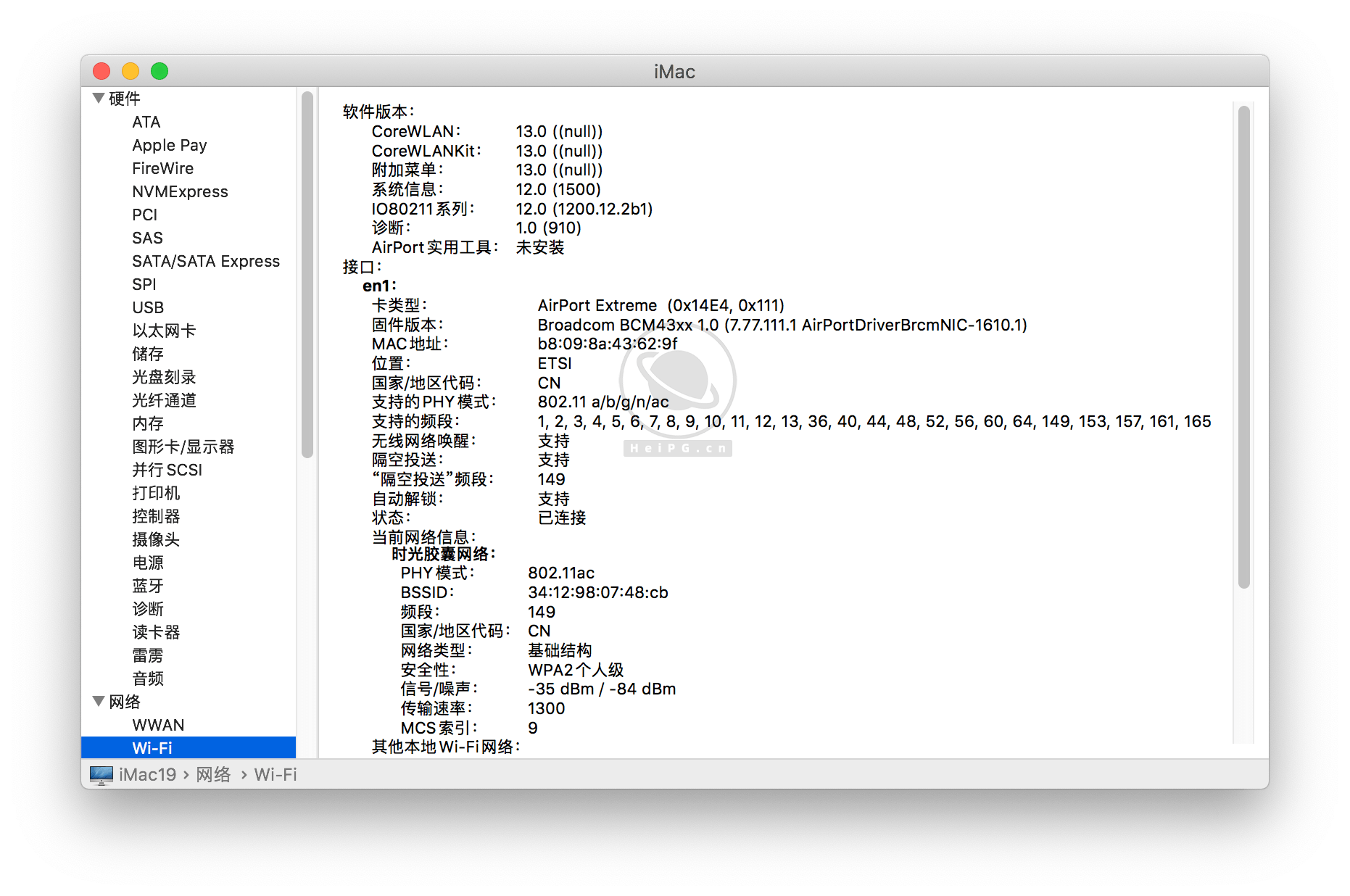Click 网络 in the bottom path bar
This screenshot has height=896, width=1350.
click(213, 775)
